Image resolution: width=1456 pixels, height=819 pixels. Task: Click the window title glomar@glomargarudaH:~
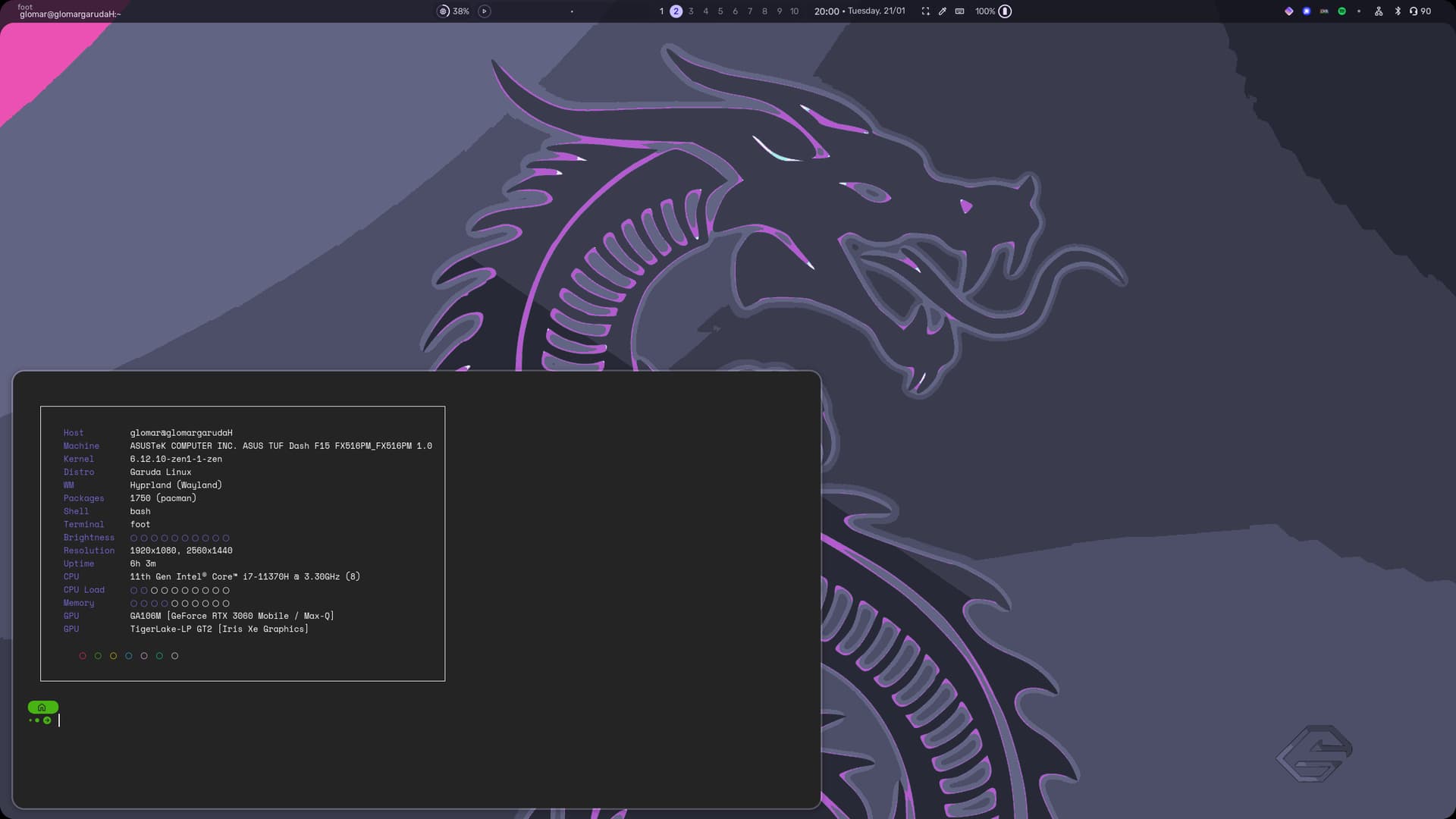(x=70, y=14)
